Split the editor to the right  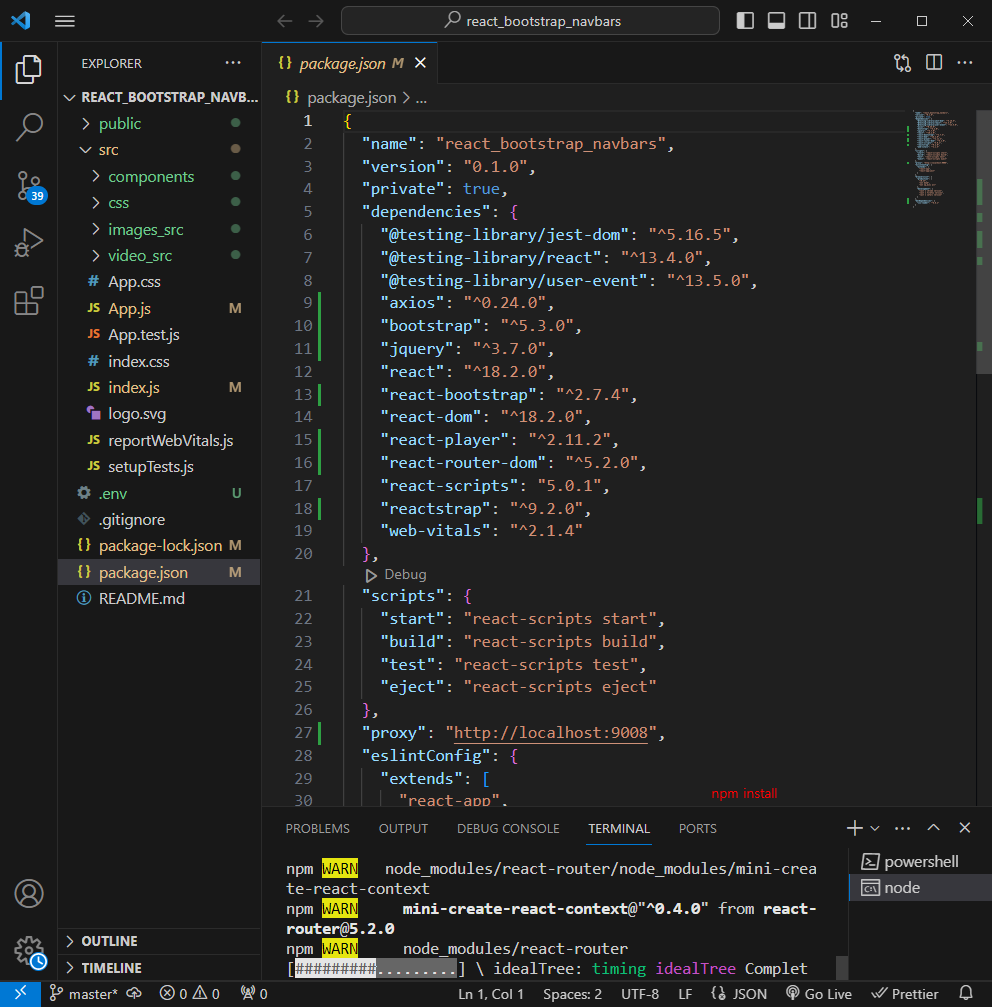click(x=934, y=62)
